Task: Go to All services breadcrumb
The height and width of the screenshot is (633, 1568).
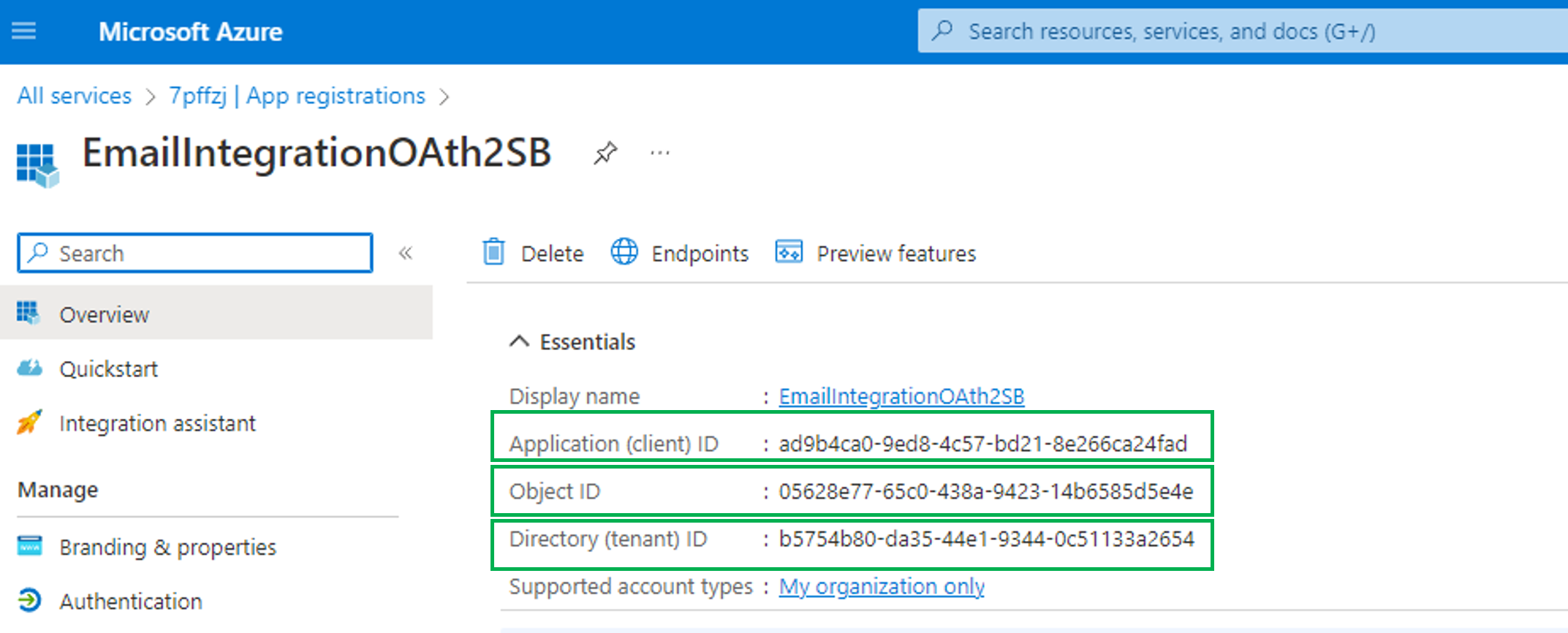Action: click(75, 96)
